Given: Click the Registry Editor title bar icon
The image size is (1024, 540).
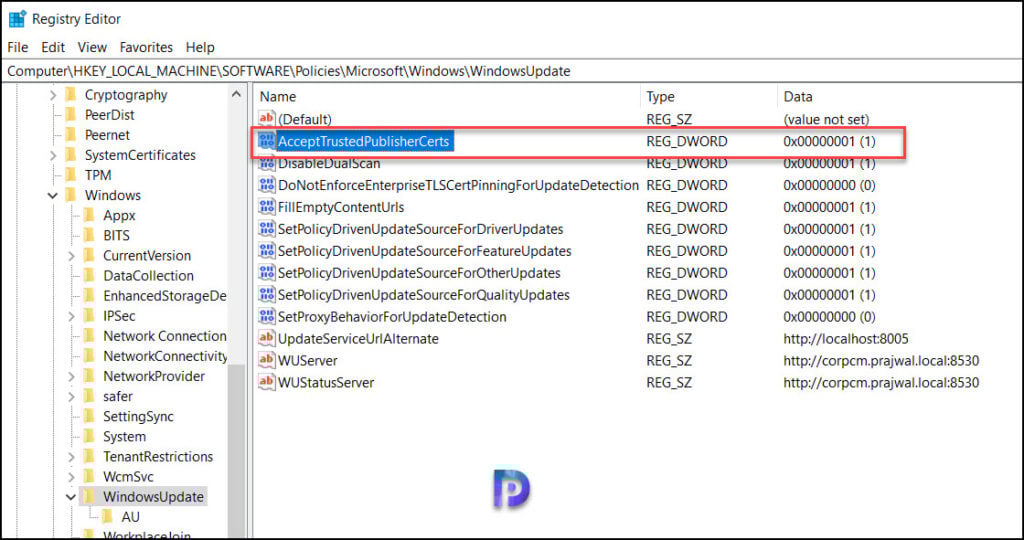Looking at the screenshot, I should (17, 19).
